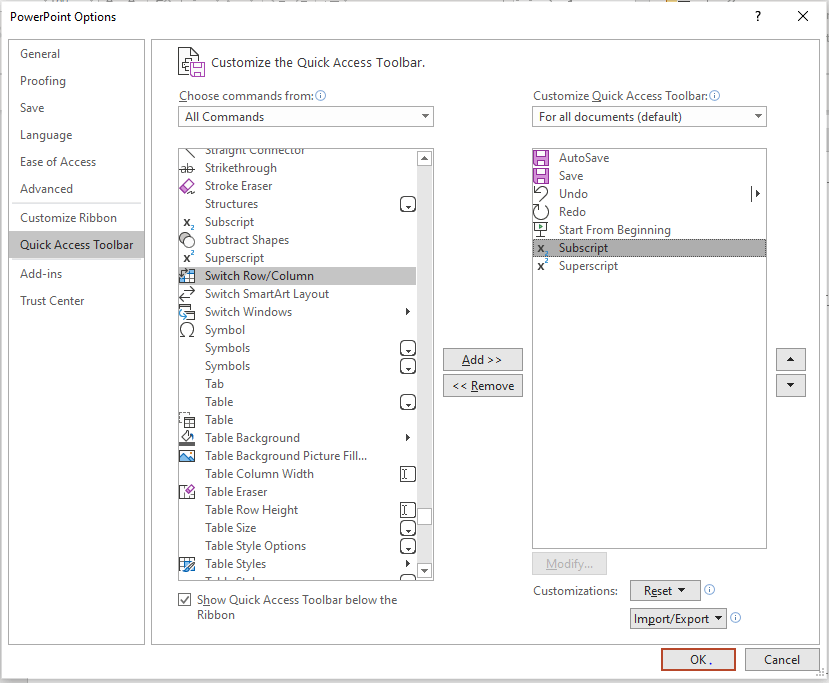Image resolution: width=829 pixels, height=683 pixels.
Task: Click the Switch SmartArt Layout icon
Action: point(187,293)
